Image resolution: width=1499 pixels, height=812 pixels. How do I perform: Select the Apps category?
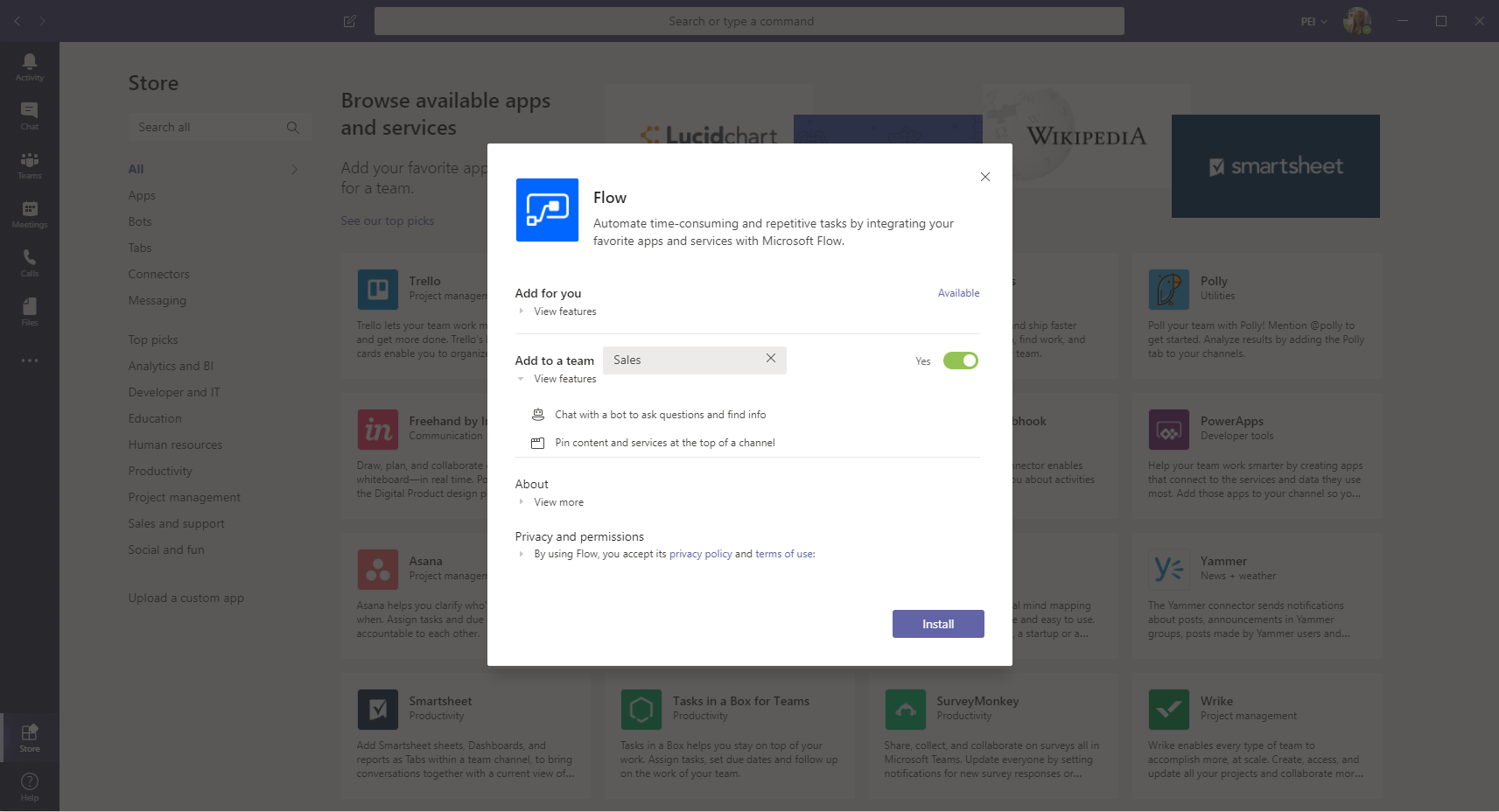click(x=142, y=196)
